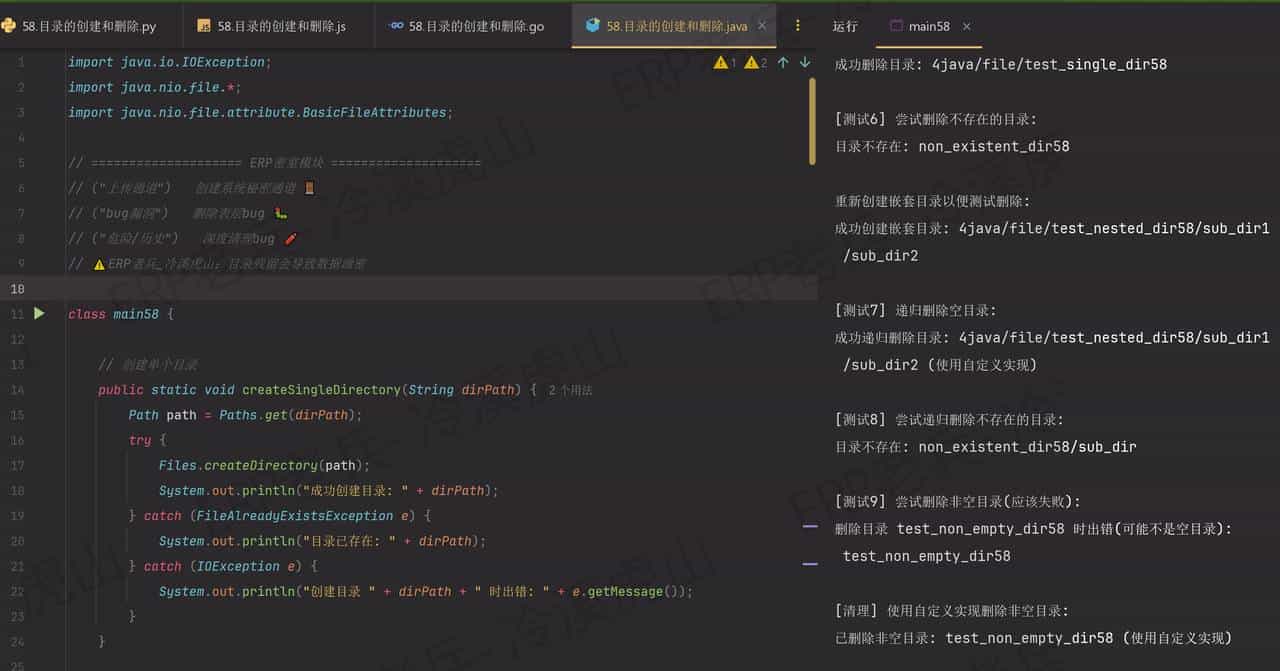Click the BasicFileAttributes import line
This screenshot has height=671, width=1280.
[x=260, y=112]
